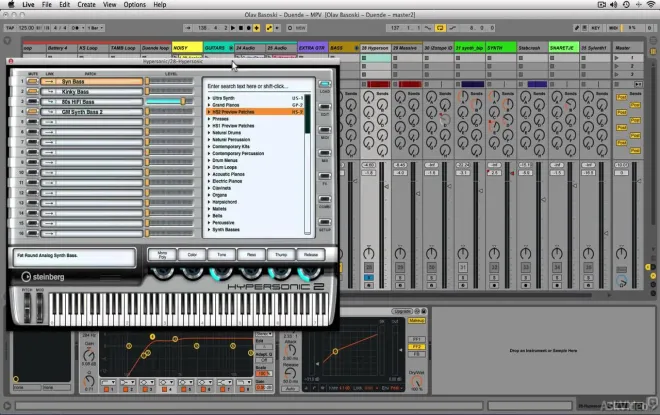This screenshot has width=660, height=415.
Task: Open the File menu
Action: point(47,5)
